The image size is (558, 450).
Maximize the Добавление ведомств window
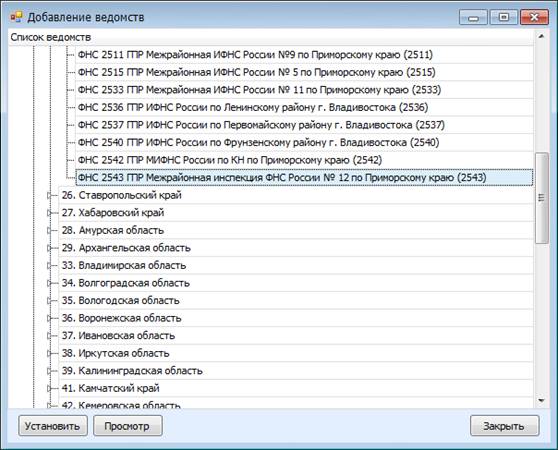pyautogui.click(x=504, y=17)
